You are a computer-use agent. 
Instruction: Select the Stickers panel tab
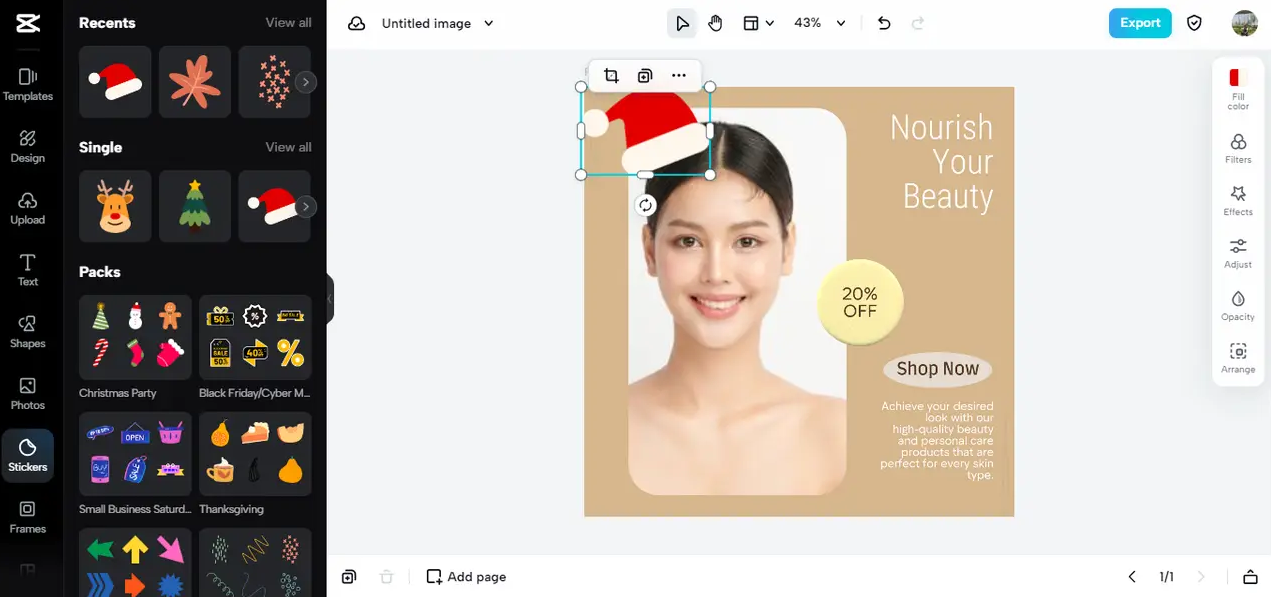[28, 456]
